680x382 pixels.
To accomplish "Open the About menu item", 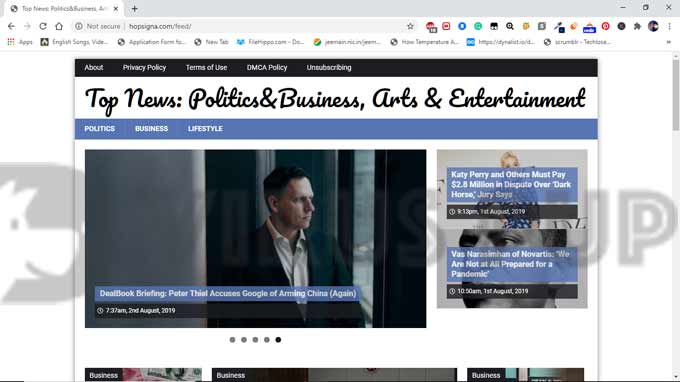I will click(94, 68).
